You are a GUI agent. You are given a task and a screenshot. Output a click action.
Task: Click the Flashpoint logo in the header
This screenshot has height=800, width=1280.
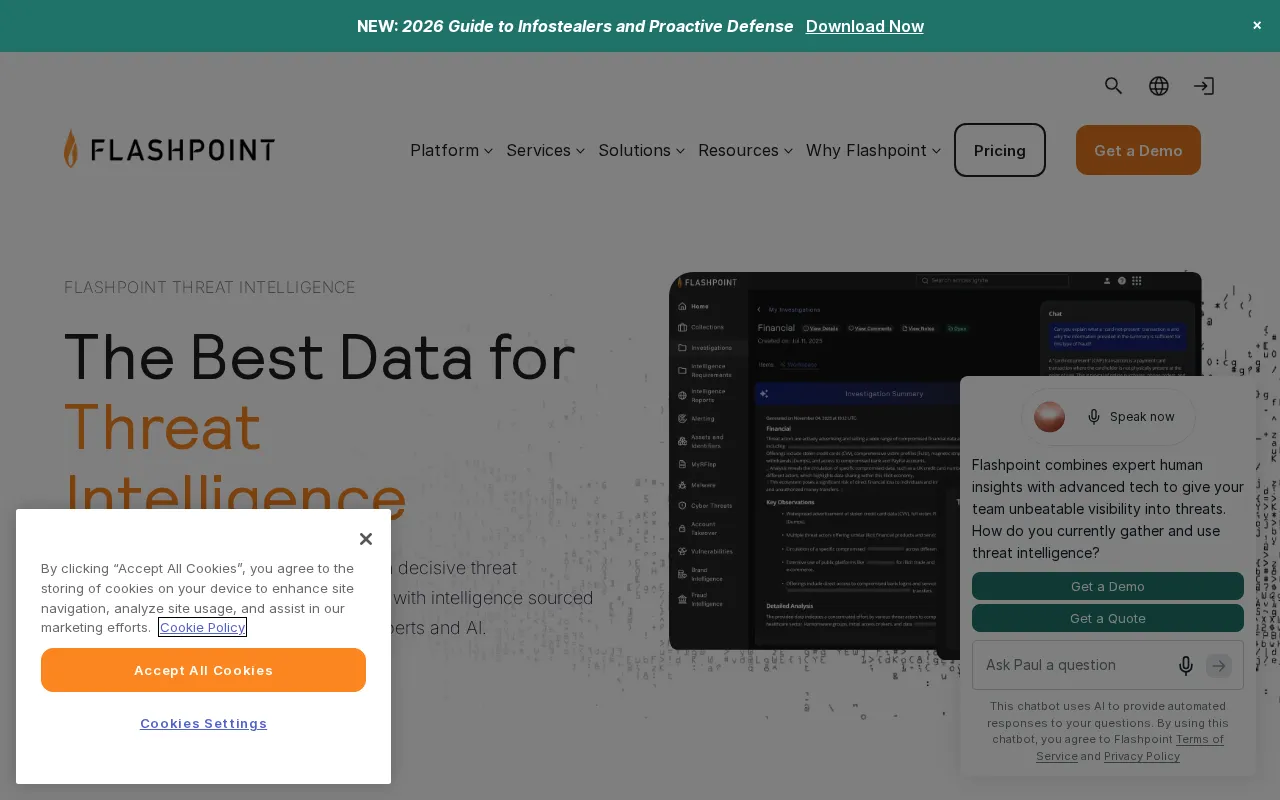click(x=170, y=149)
